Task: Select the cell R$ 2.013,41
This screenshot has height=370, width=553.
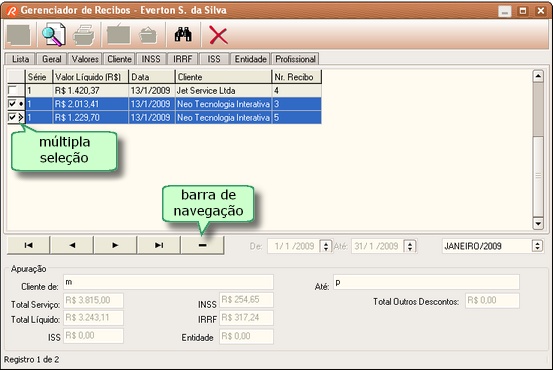Action: [90, 104]
